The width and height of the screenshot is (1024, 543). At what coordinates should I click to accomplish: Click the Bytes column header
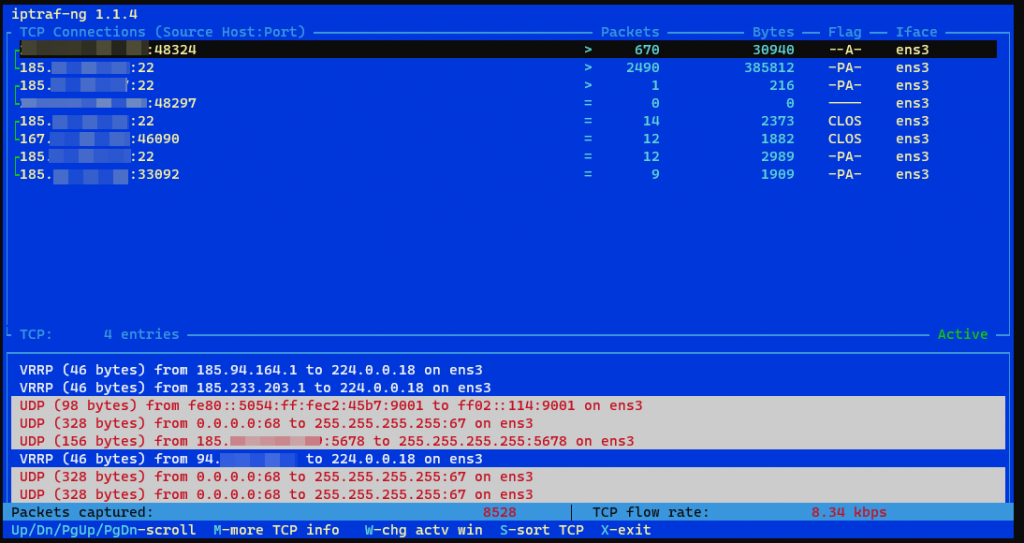click(x=773, y=32)
